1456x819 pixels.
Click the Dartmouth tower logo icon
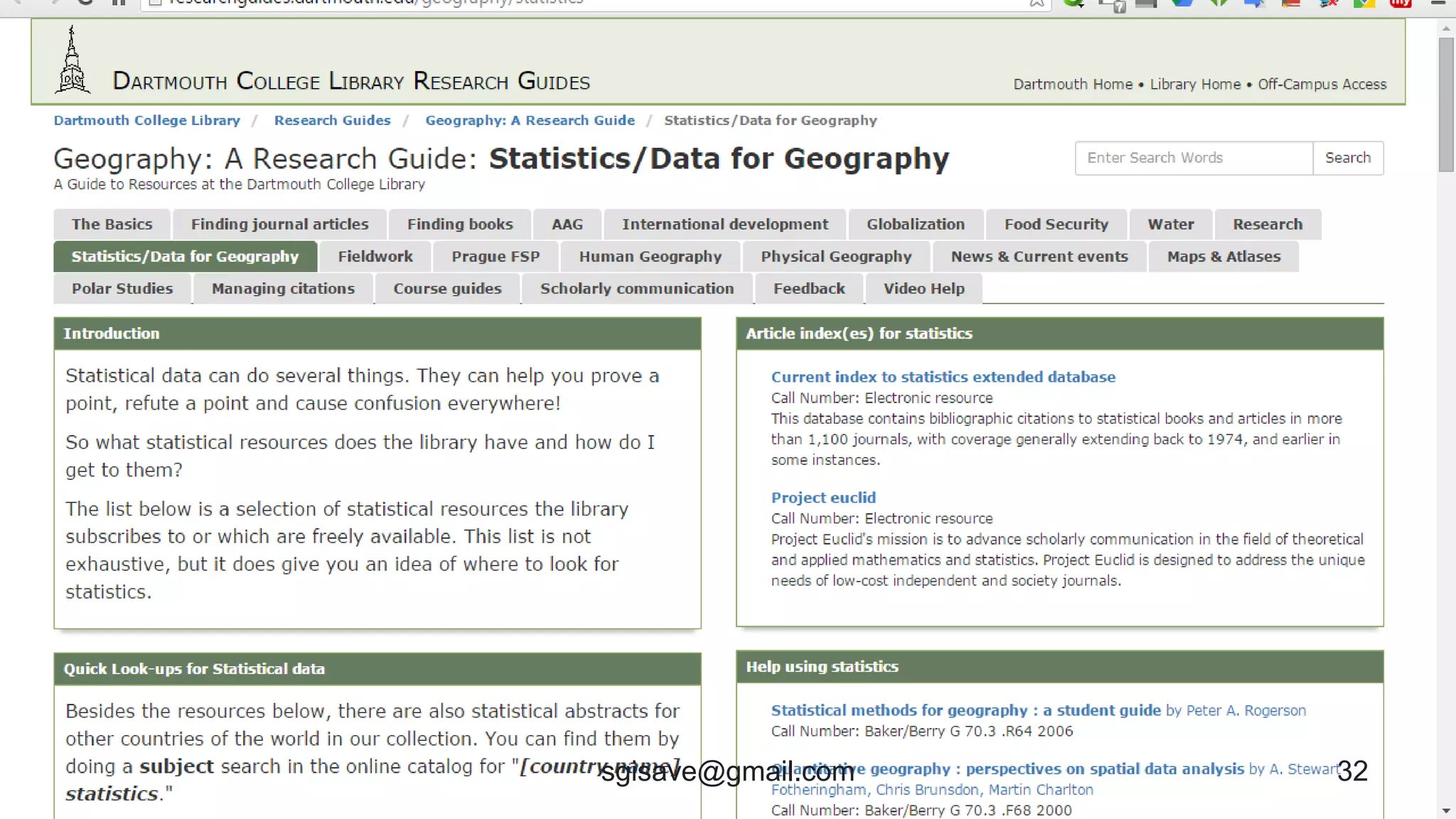click(x=72, y=61)
